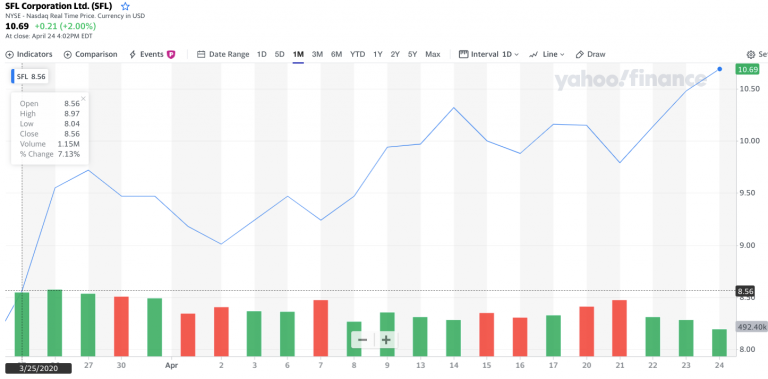Open the Events lightning icon

132,54
